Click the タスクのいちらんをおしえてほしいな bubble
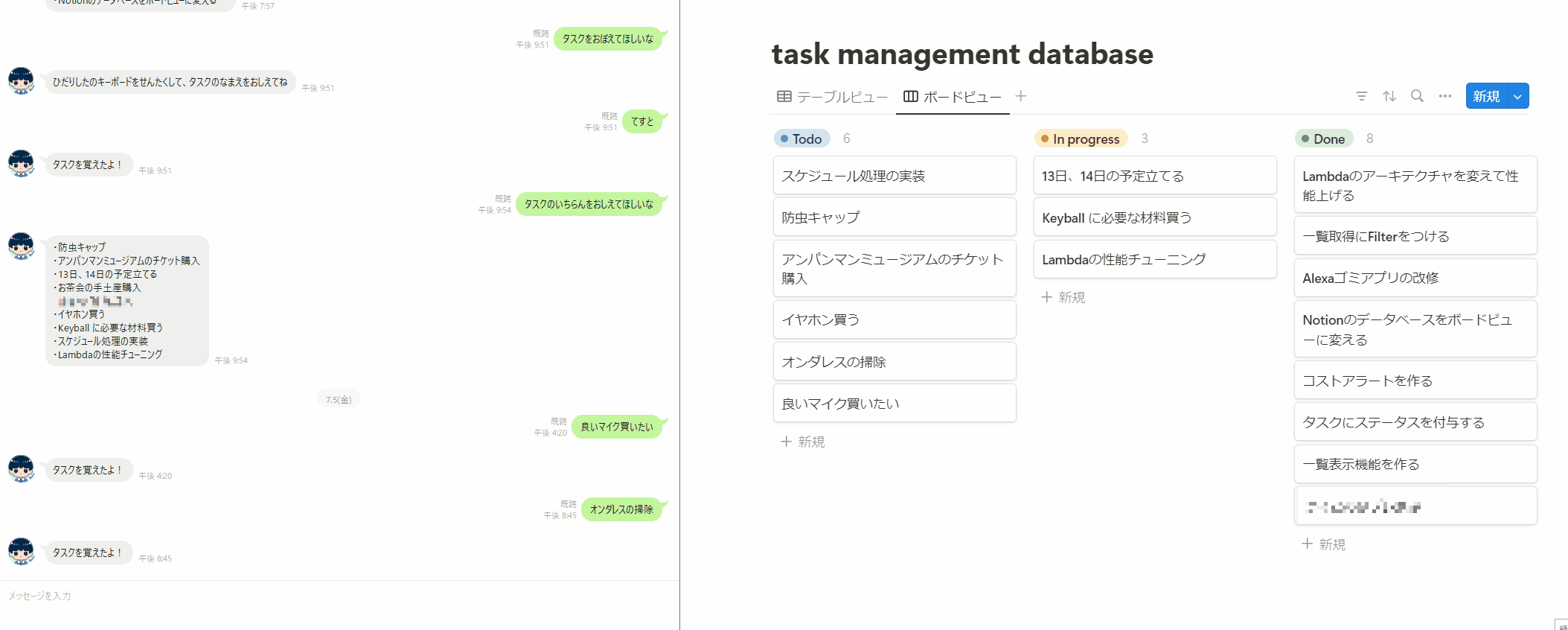Image resolution: width=1568 pixels, height=630 pixels. 589,204
